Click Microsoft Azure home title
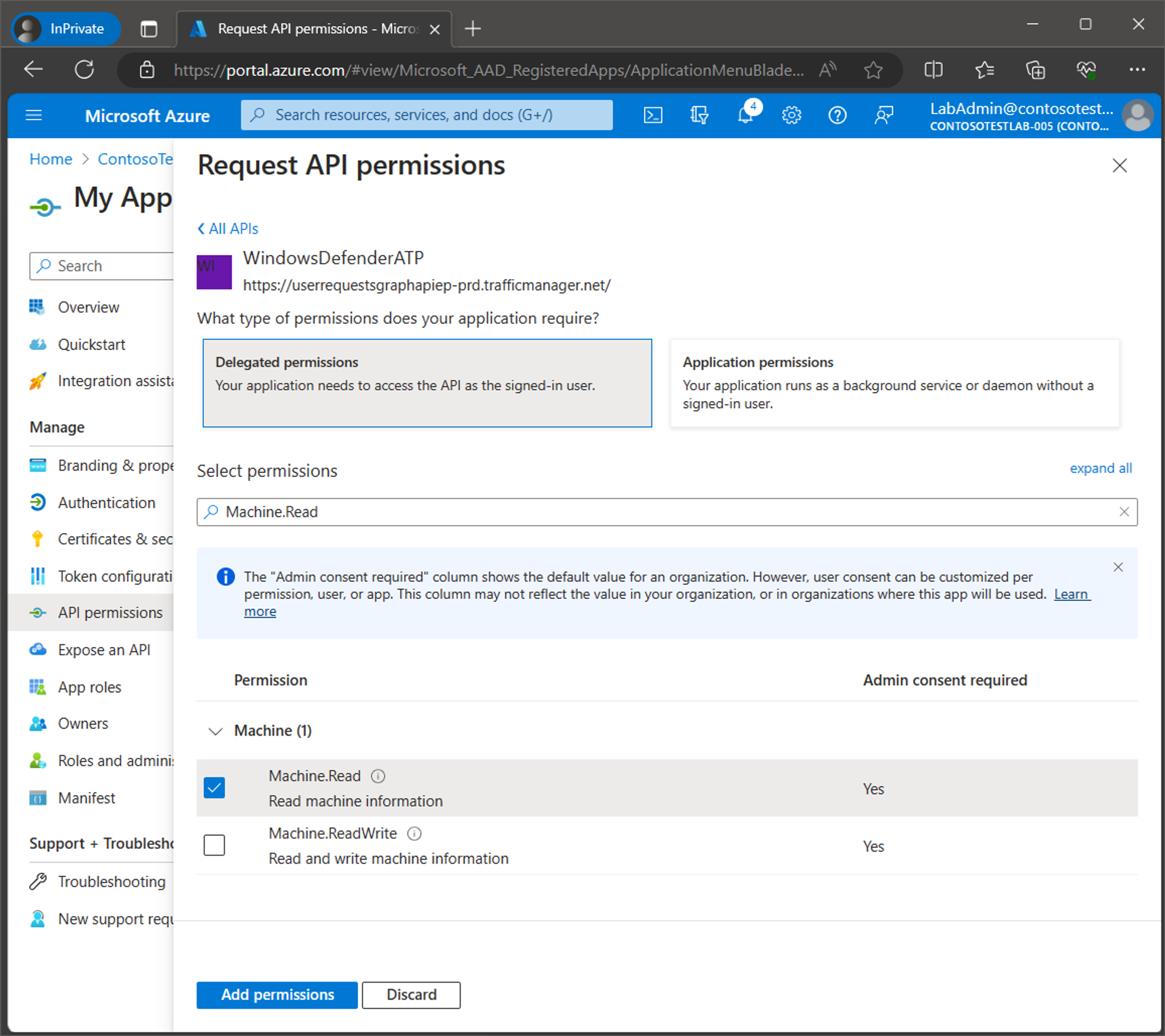Viewport: 1165px width, 1036px height. tap(147, 116)
